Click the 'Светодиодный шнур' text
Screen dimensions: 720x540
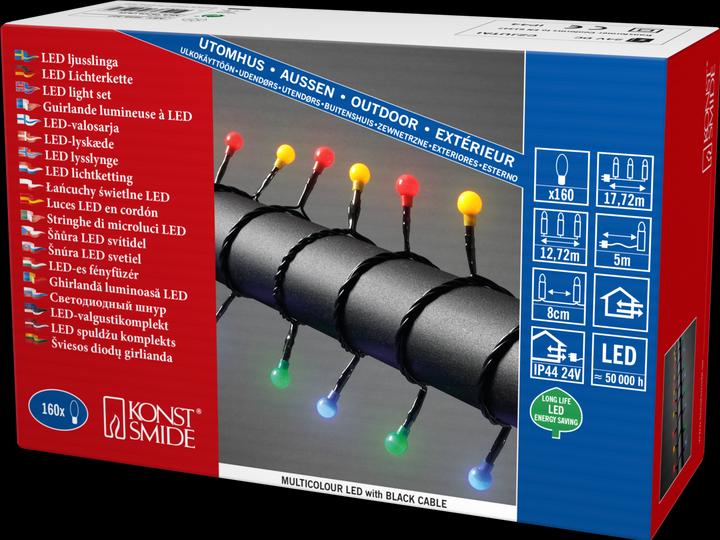tap(108, 303)
